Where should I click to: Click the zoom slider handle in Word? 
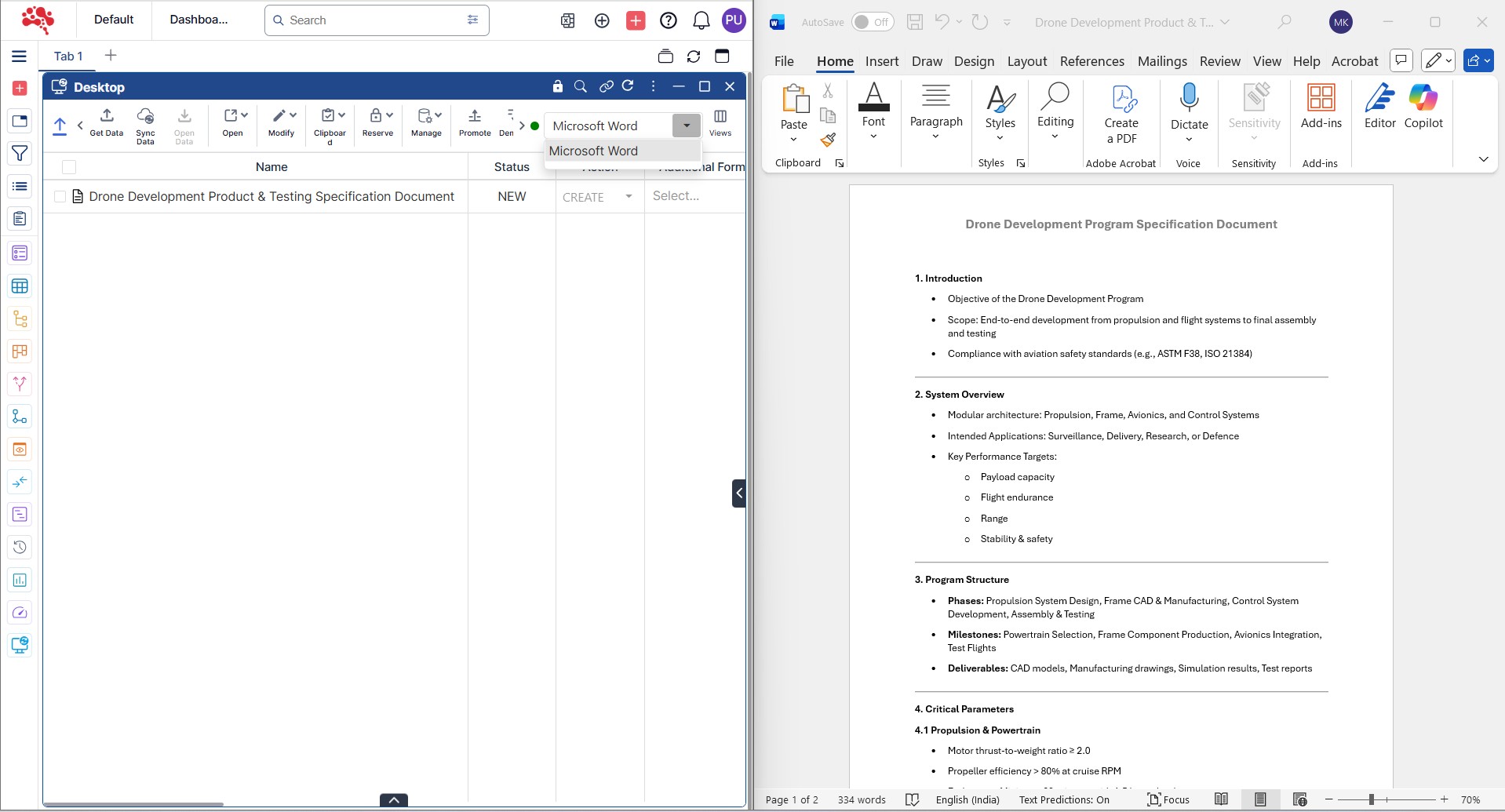coord(1371,799)
